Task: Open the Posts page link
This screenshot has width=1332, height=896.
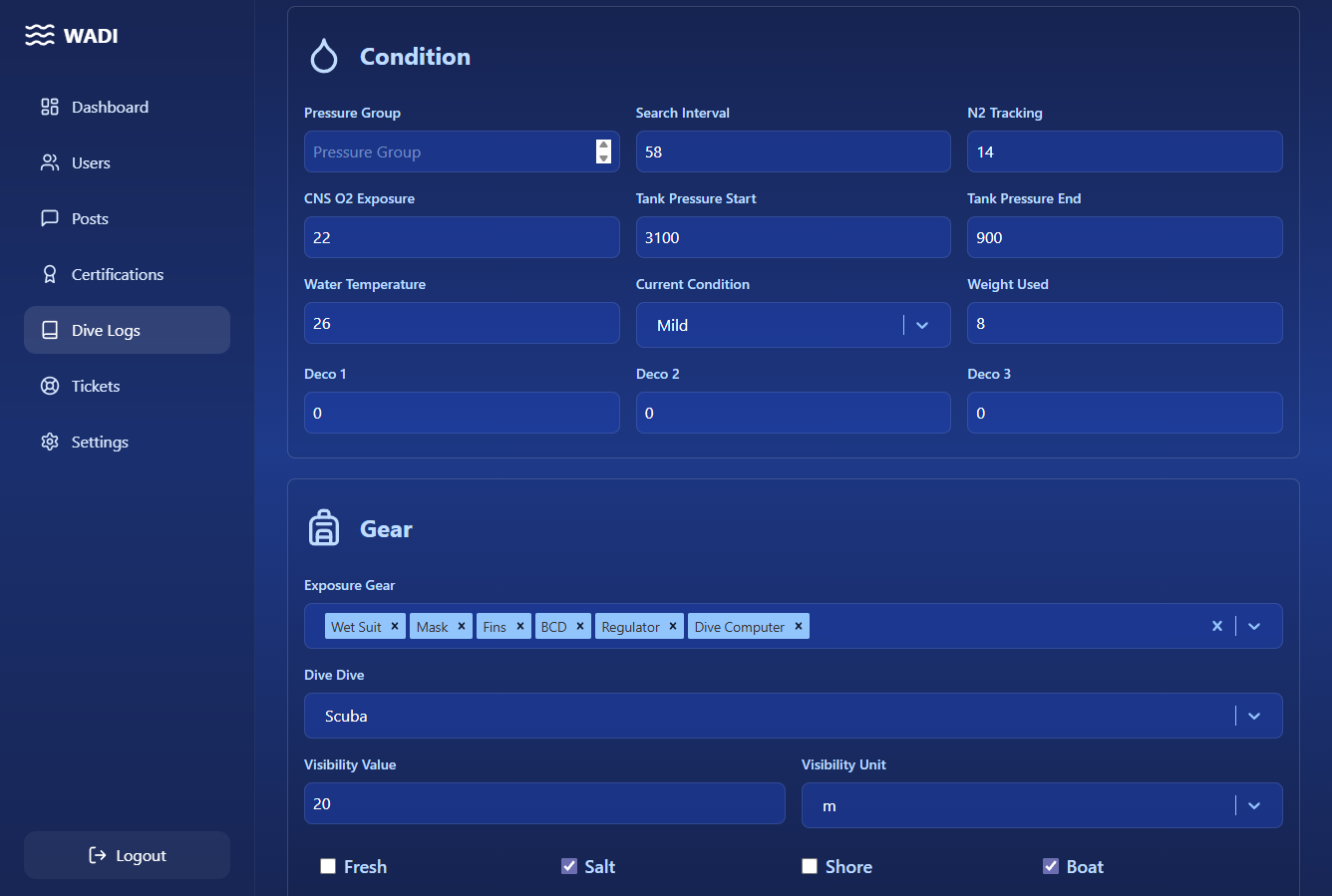Action: point(90,218)
